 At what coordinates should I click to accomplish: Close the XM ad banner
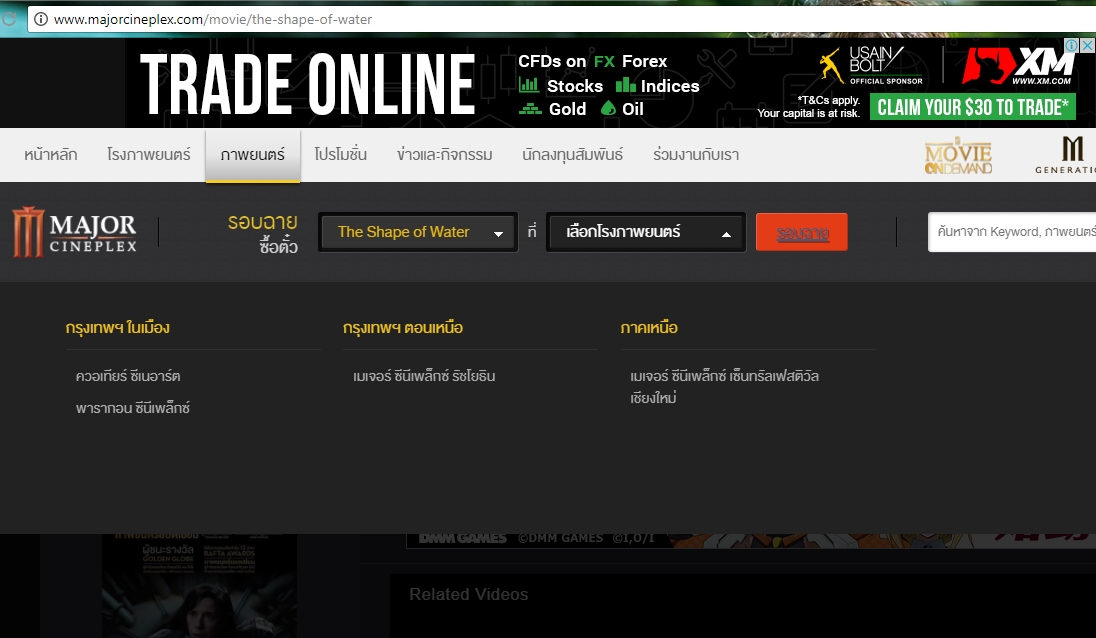pos(1088,45)
